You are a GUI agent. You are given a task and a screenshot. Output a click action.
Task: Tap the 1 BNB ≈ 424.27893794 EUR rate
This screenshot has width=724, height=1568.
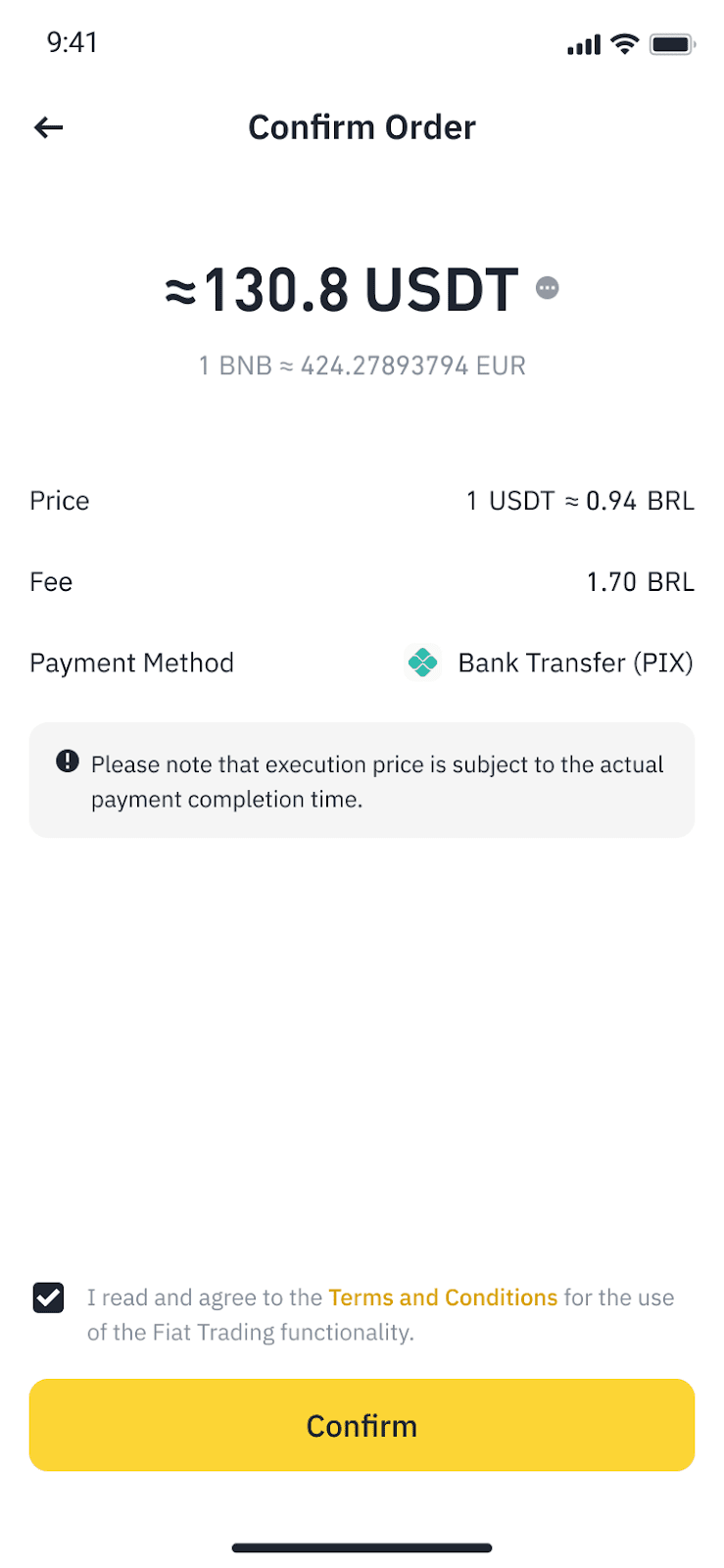tap(362, 366)
